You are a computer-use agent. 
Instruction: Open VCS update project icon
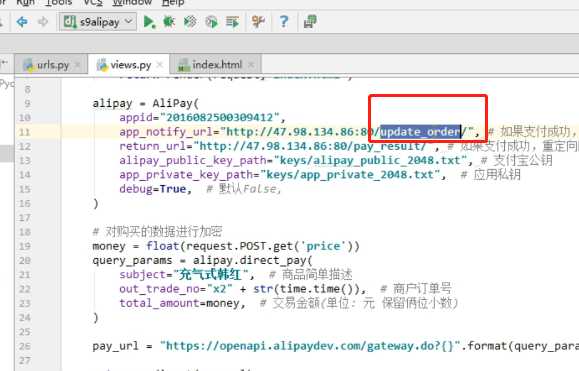(x=258, y=21)
